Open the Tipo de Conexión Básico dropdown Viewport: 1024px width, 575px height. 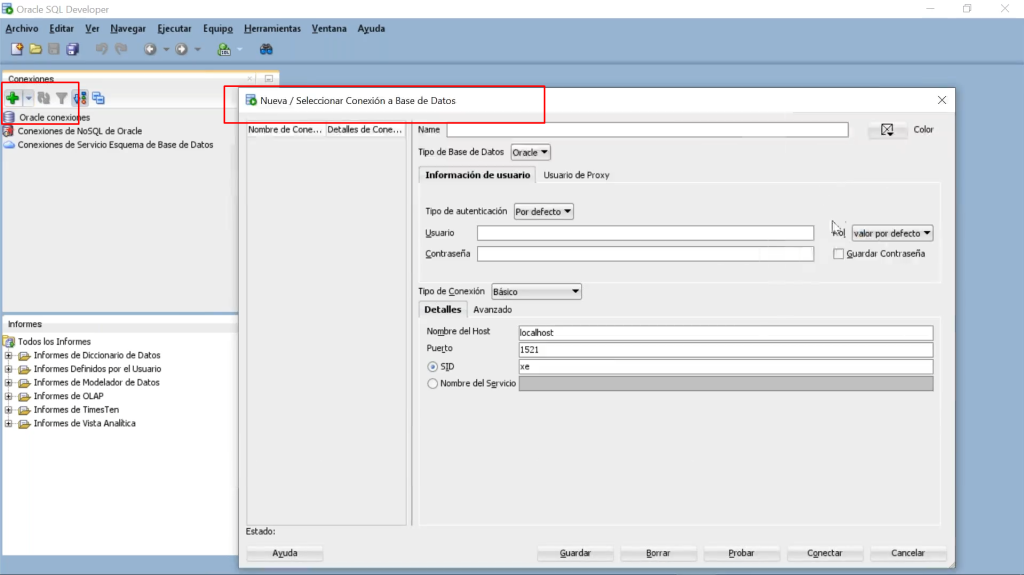[536, 291]
